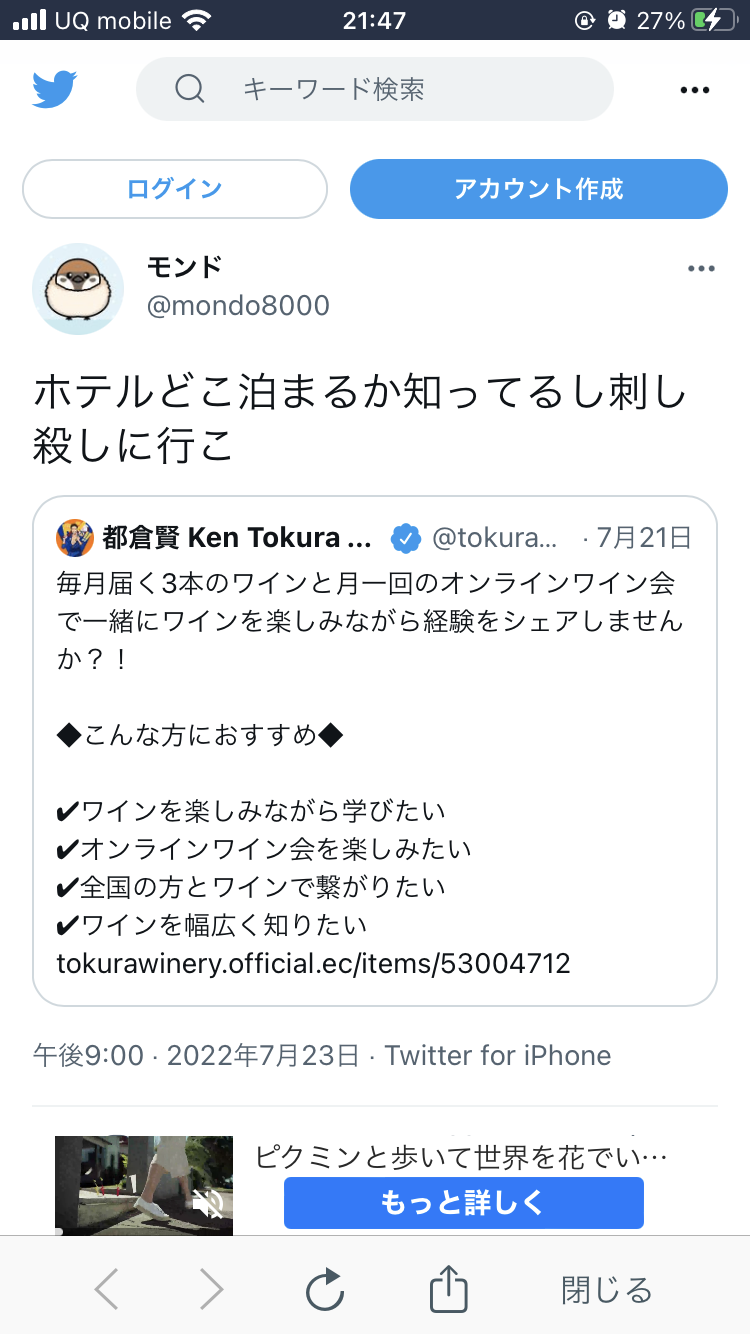Open the share sheet icon

coord(449,1289)
